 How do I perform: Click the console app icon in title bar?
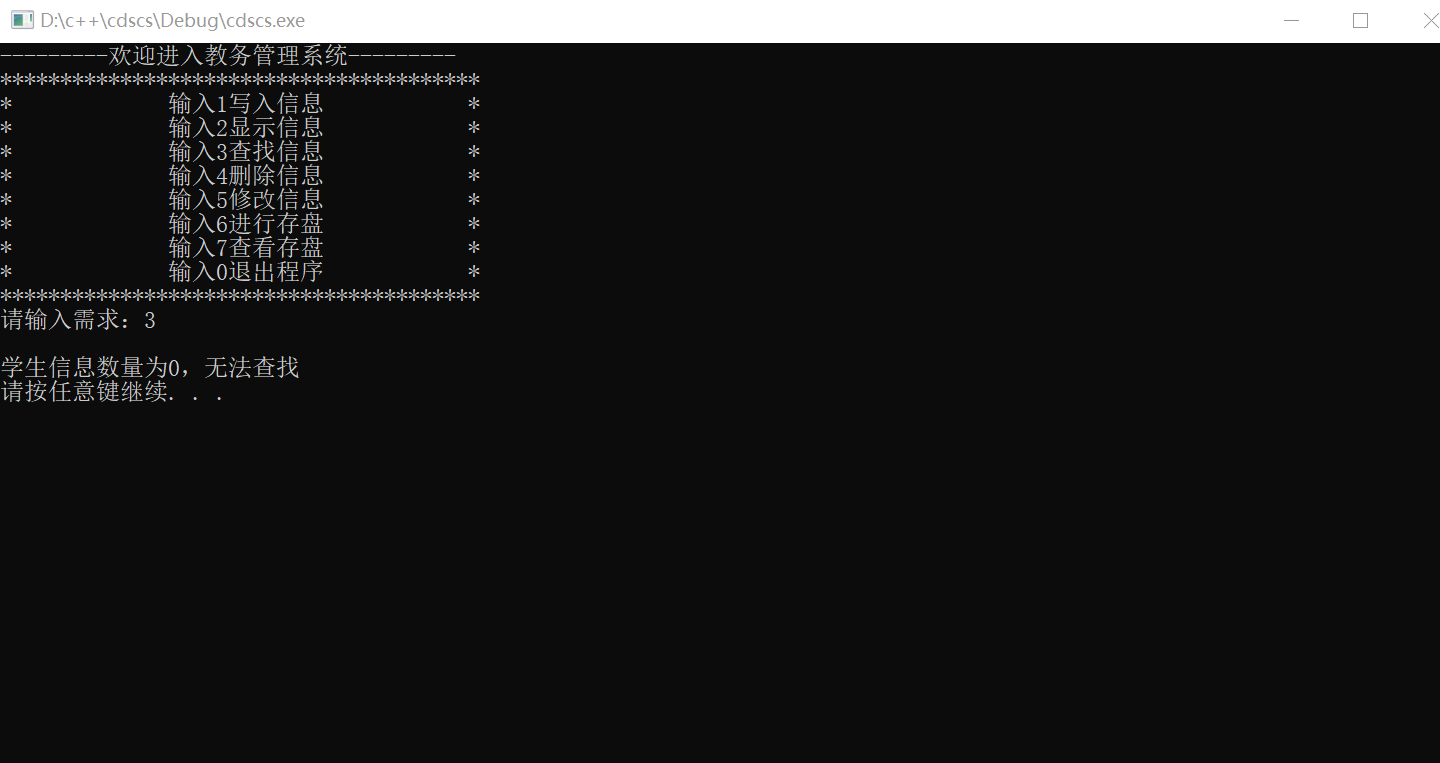coord(22,20)
